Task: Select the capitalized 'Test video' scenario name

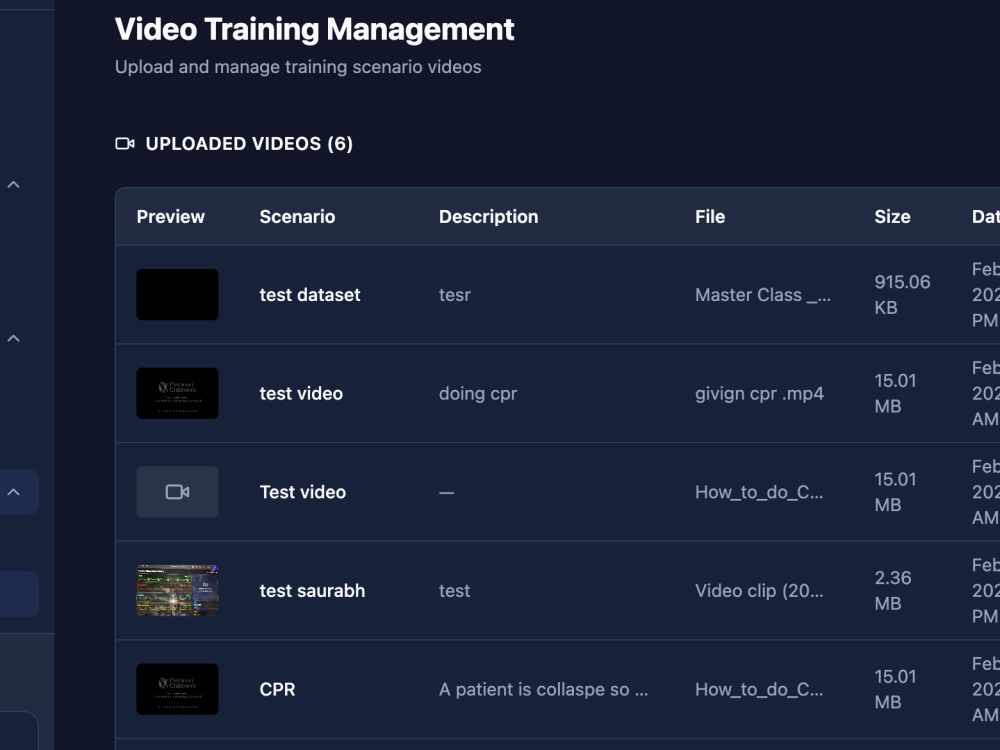Action: click(x=303, y=492)
